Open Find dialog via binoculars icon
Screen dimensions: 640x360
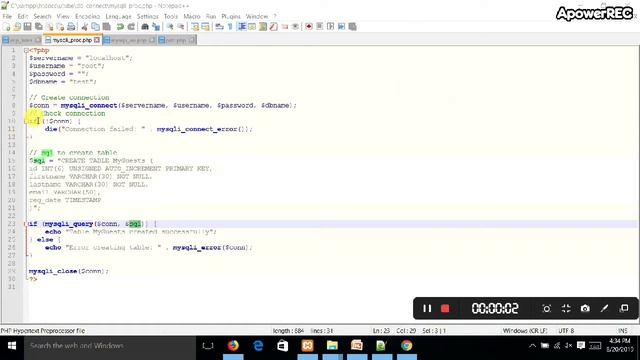click(145, 27)
